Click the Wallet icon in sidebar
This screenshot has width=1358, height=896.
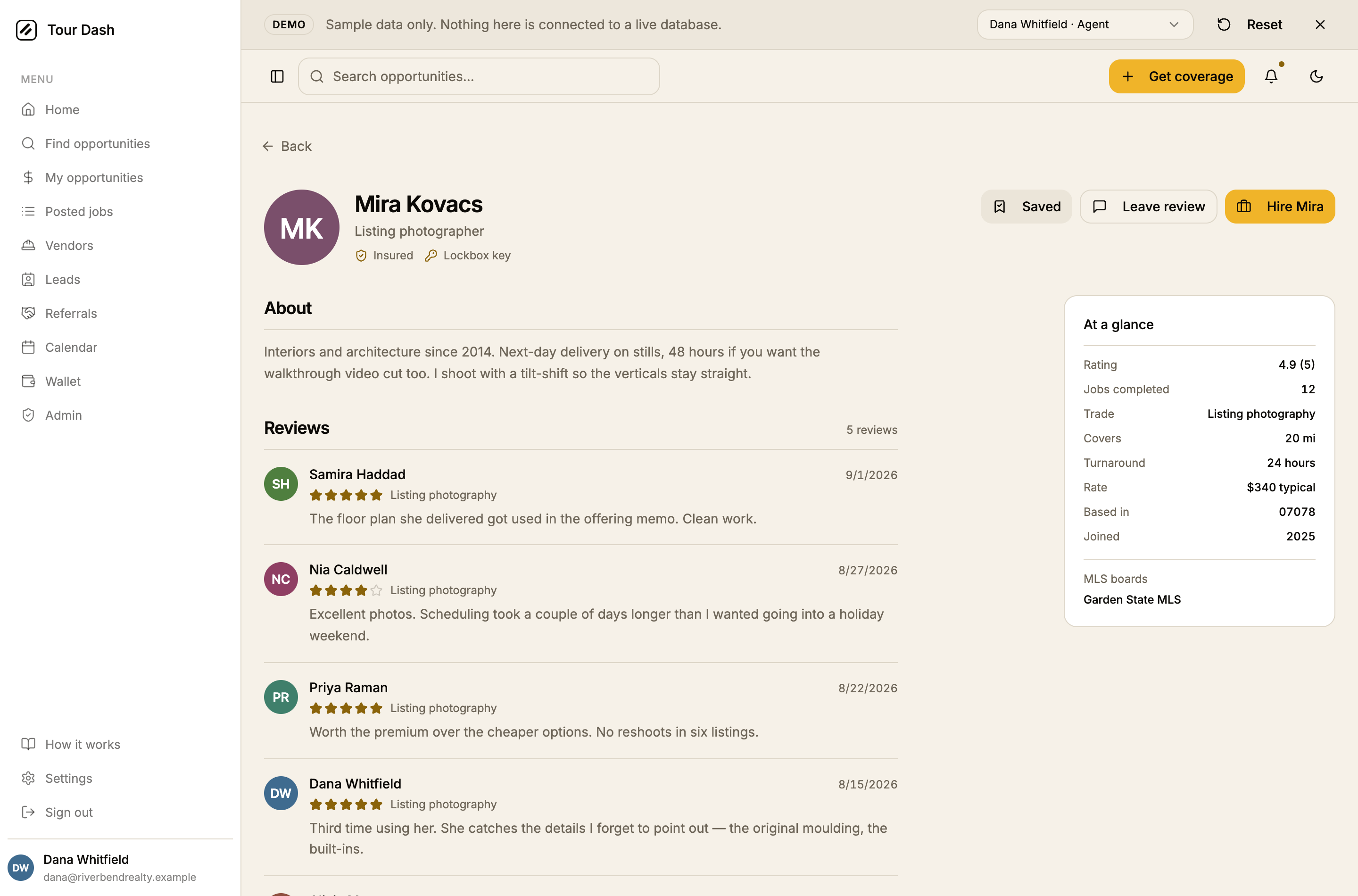28,381
